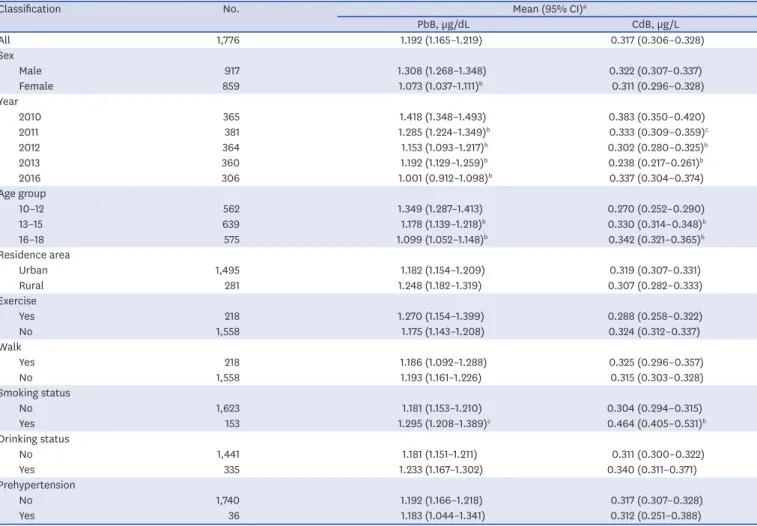Viewport: 757px width, 526px height.
Task: Click the "13–15" age group row
Action: pos(31,224)
